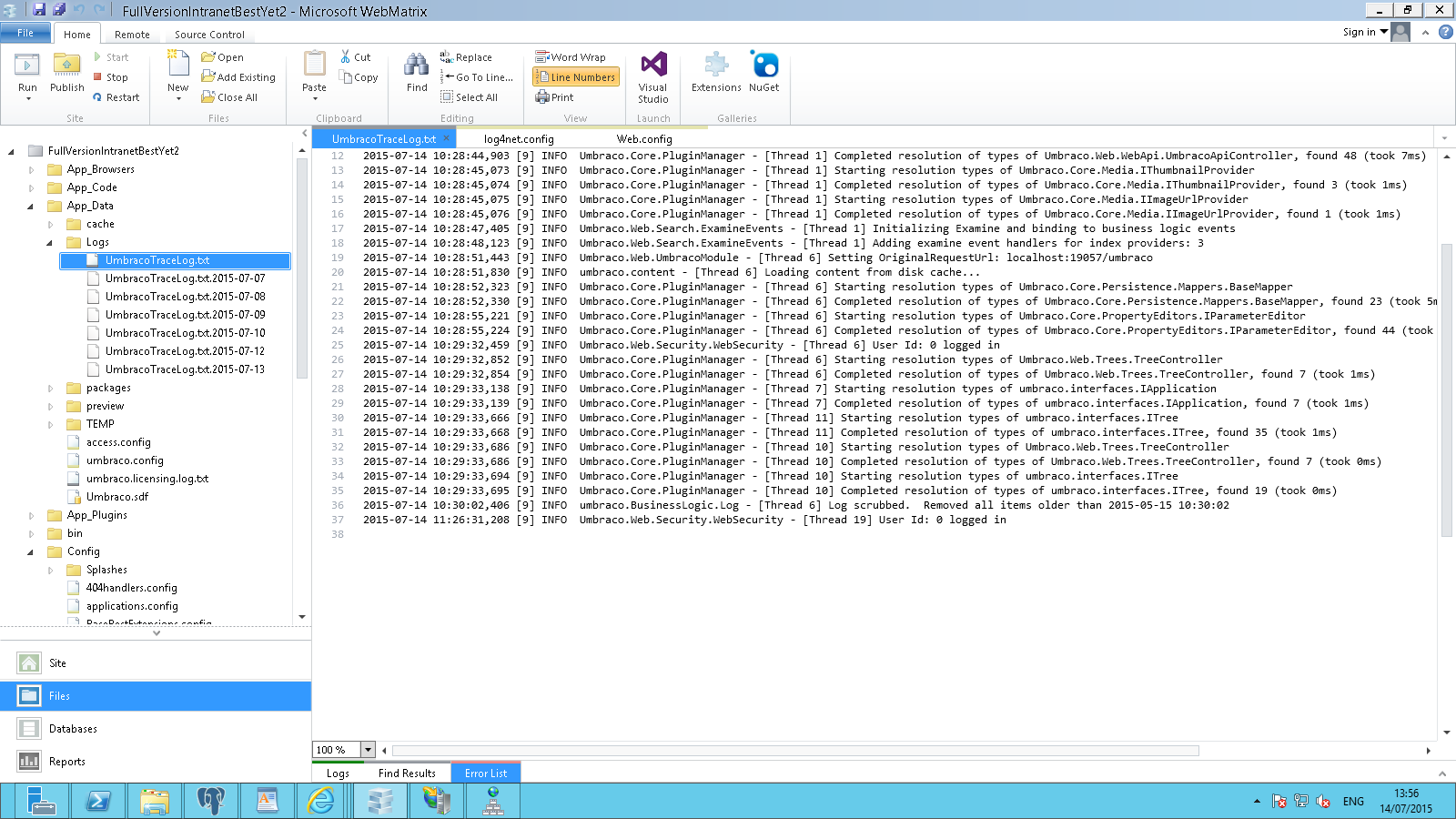1456x819 pixels.
Task: Launch Visual Studio
Action: (x=653, y=76)
